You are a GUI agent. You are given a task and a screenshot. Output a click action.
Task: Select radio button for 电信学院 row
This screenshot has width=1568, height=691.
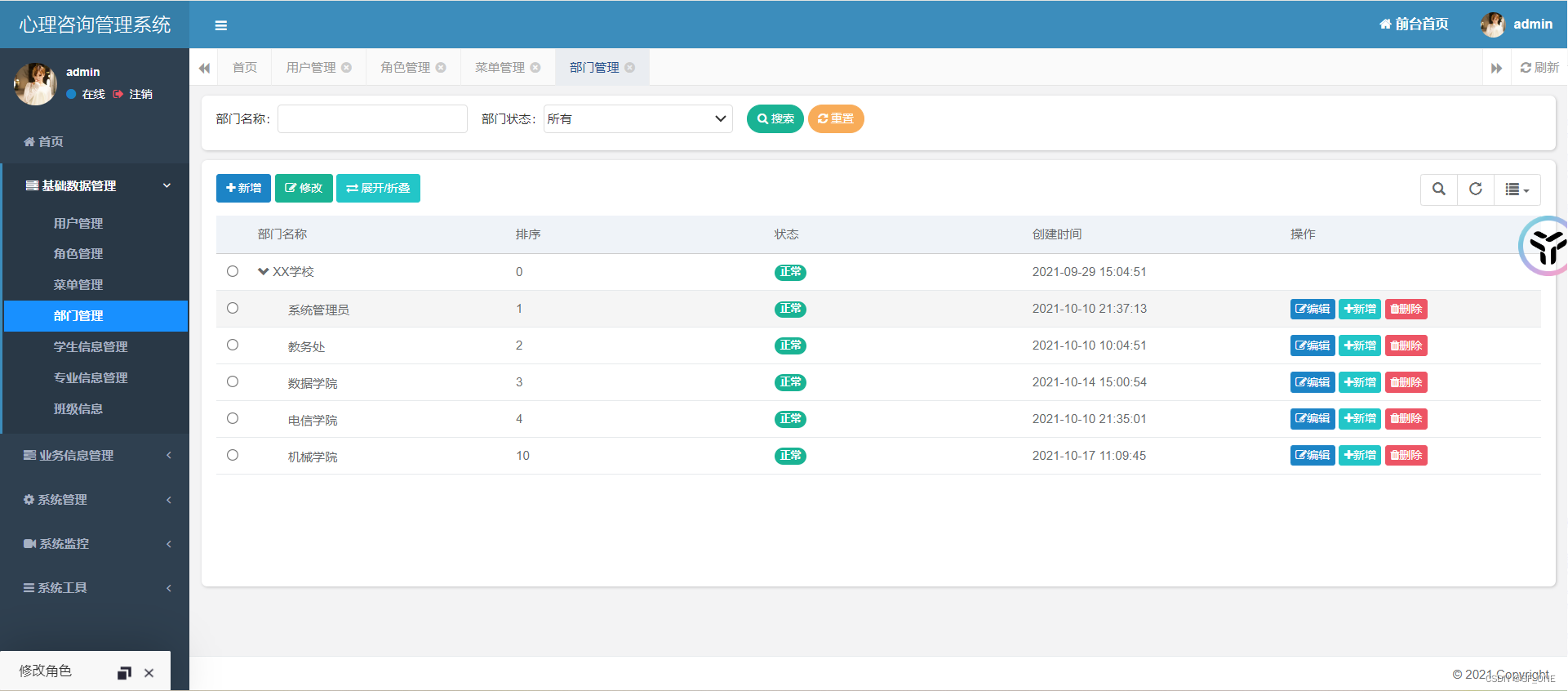tap(233, 418)
